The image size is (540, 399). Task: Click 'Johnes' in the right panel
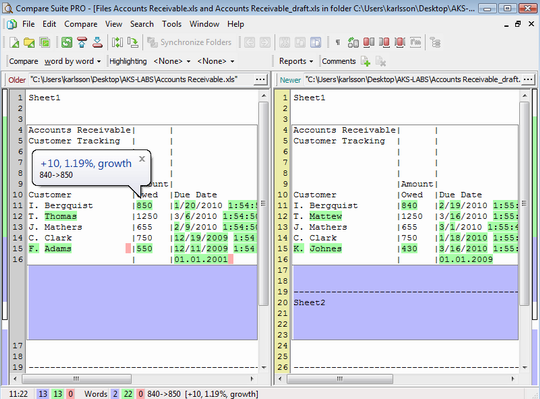[325, 249]
